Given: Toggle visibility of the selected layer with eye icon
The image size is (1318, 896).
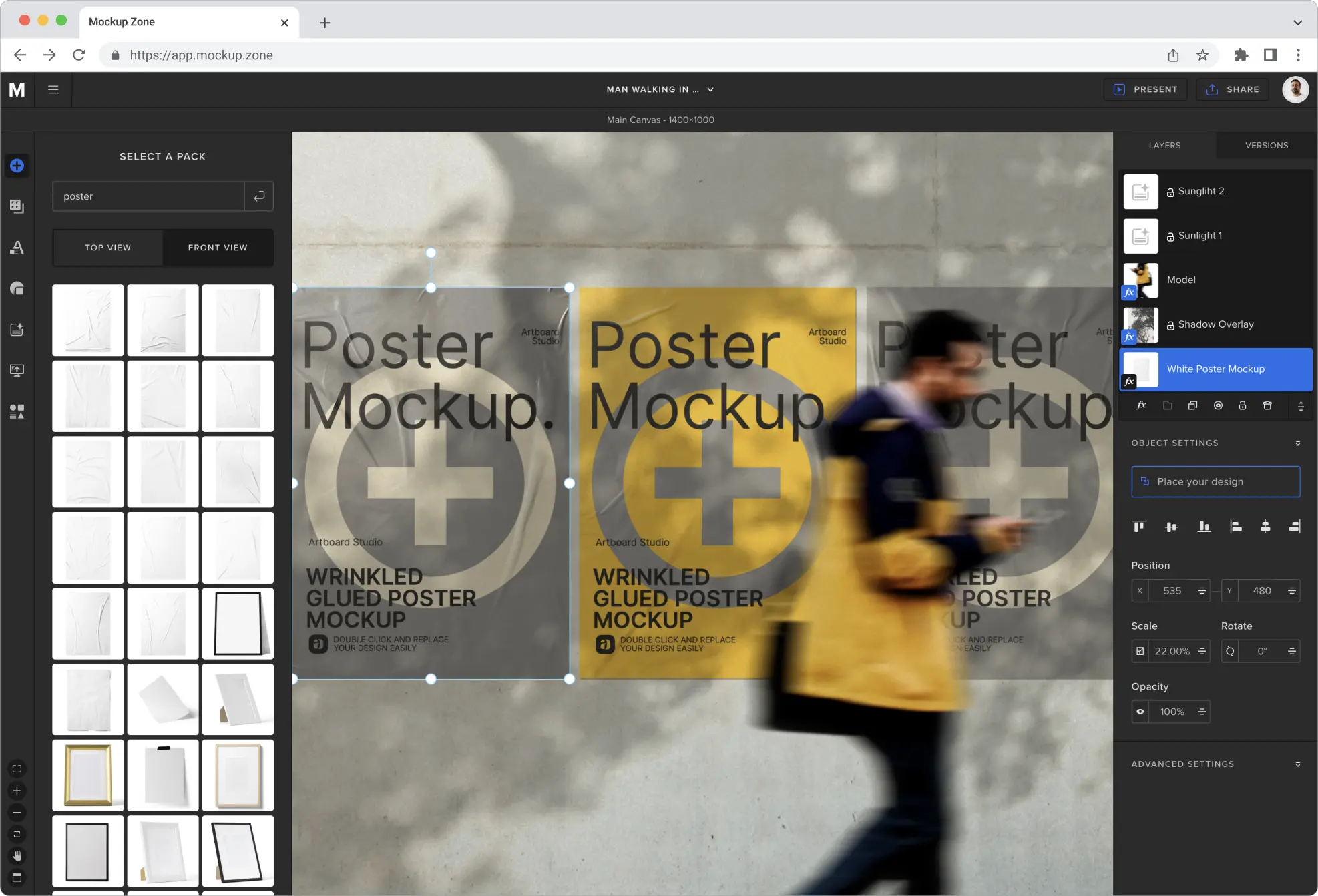Looking at the screenshot, I should [1140, 711].
